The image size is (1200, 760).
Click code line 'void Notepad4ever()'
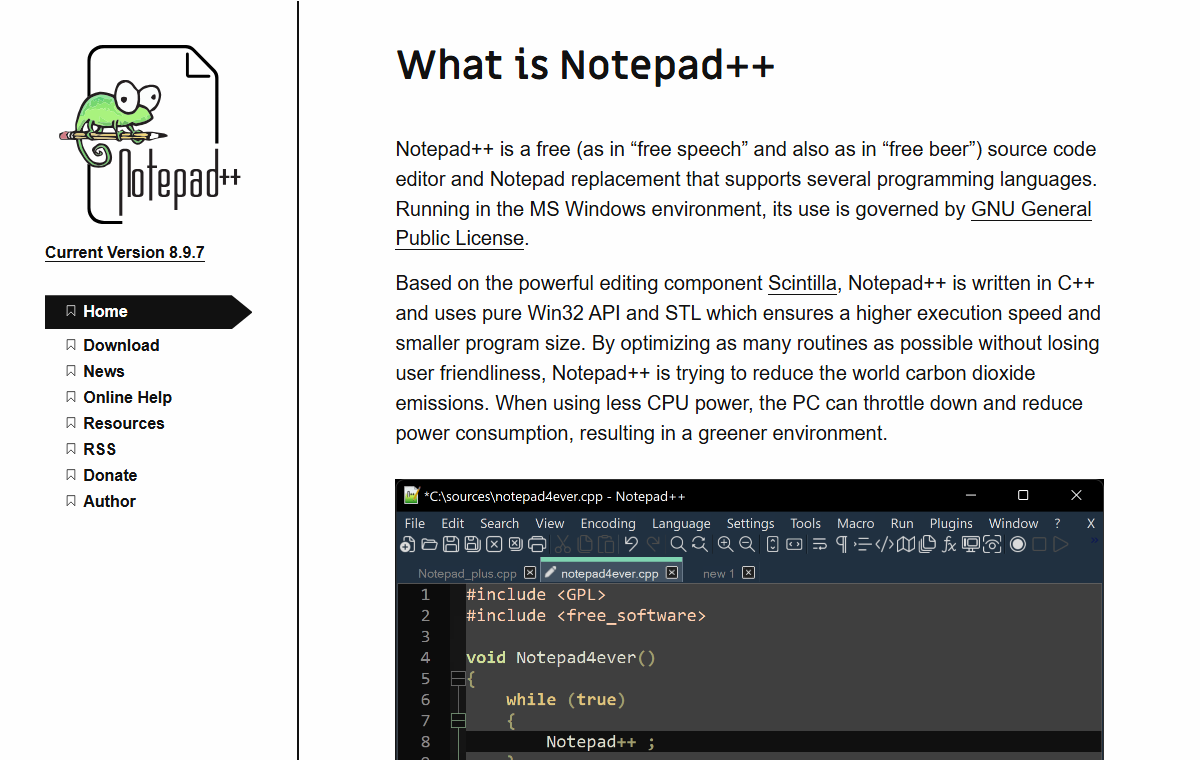point(560,657)
